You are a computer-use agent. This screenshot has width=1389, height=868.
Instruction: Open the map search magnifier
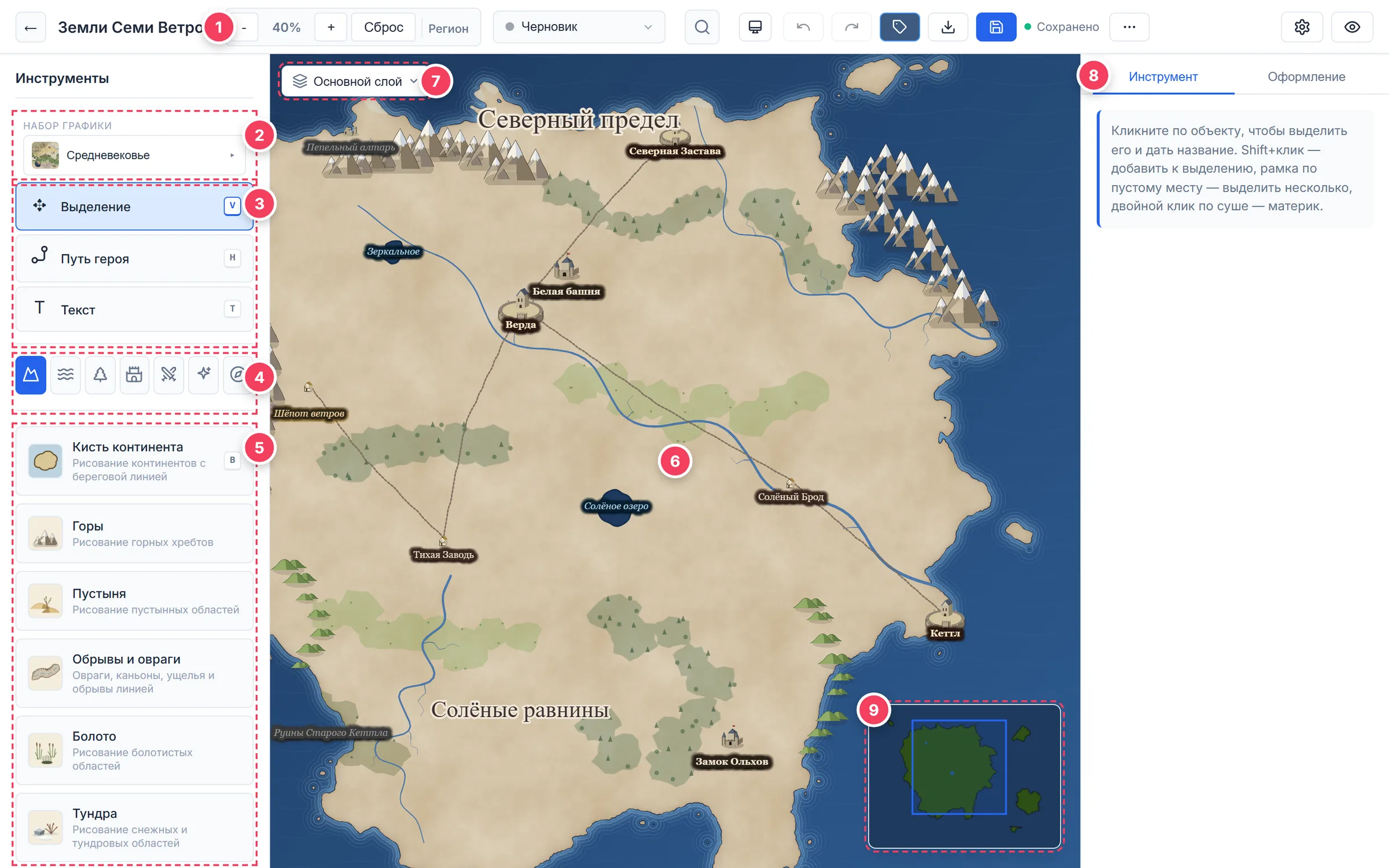click(701, 27)
